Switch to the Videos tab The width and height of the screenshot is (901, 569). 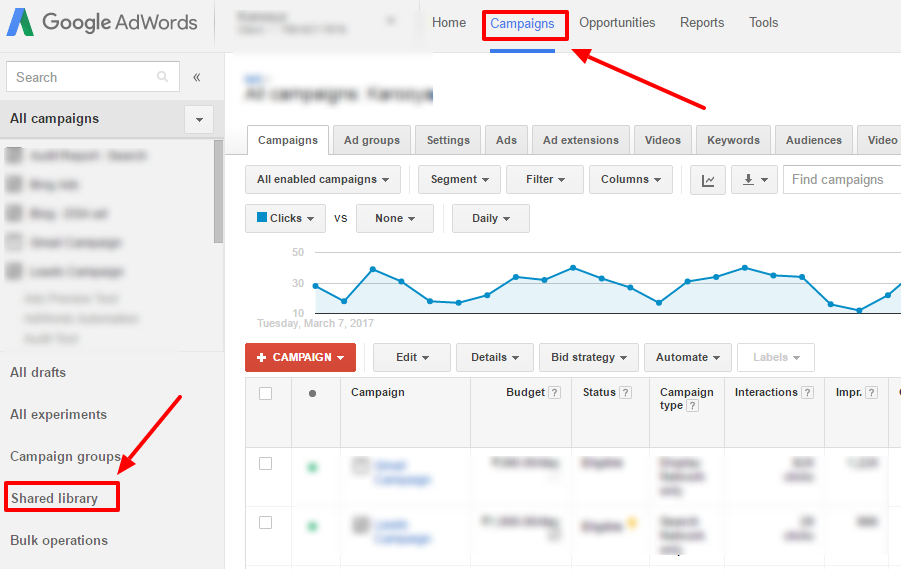pos(663,140)
